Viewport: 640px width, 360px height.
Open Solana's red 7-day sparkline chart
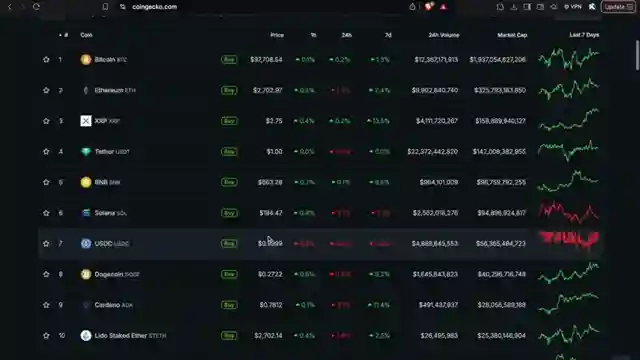(x=569, y=212)
